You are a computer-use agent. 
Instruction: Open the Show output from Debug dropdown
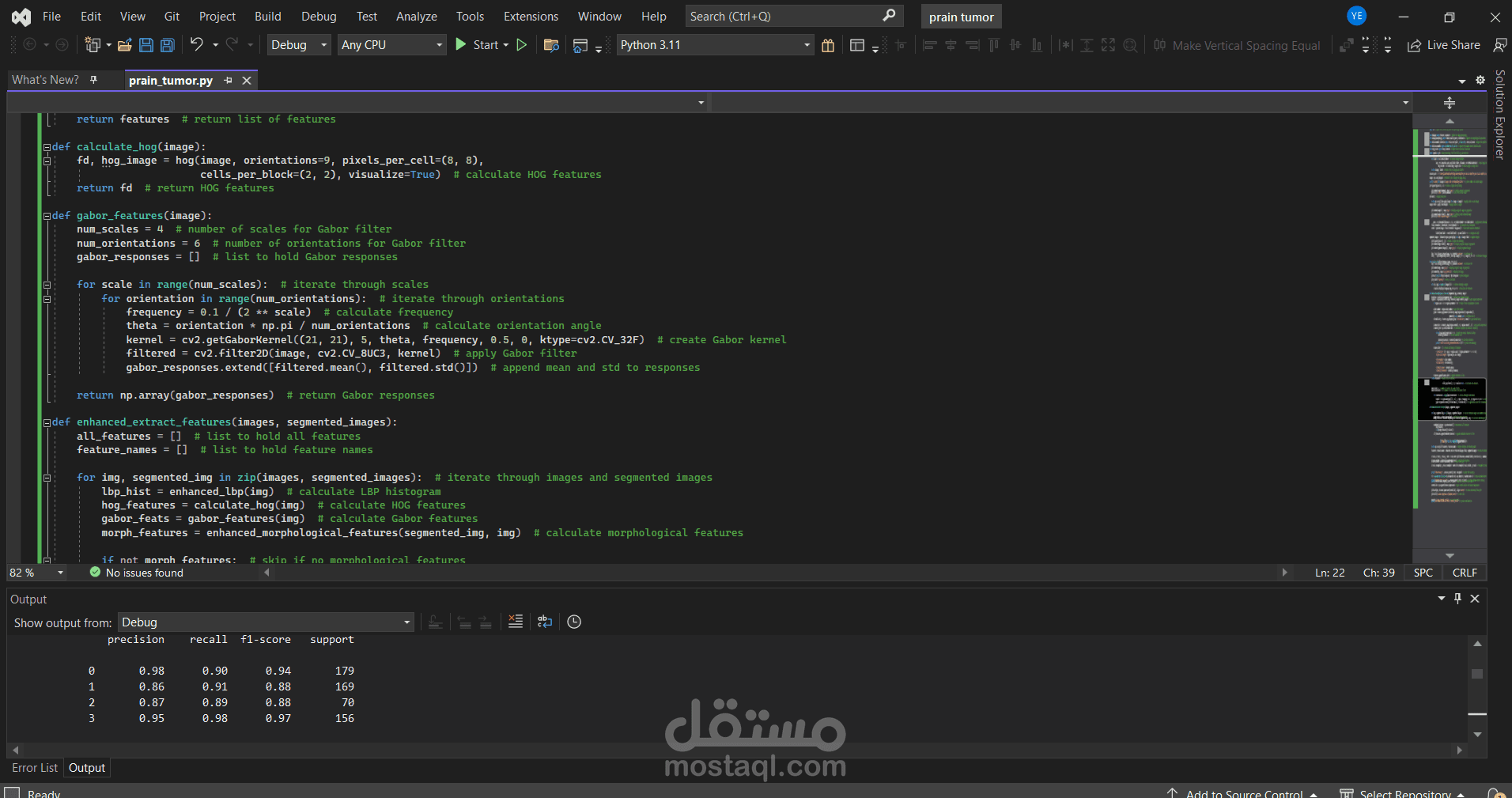(266, 622)
